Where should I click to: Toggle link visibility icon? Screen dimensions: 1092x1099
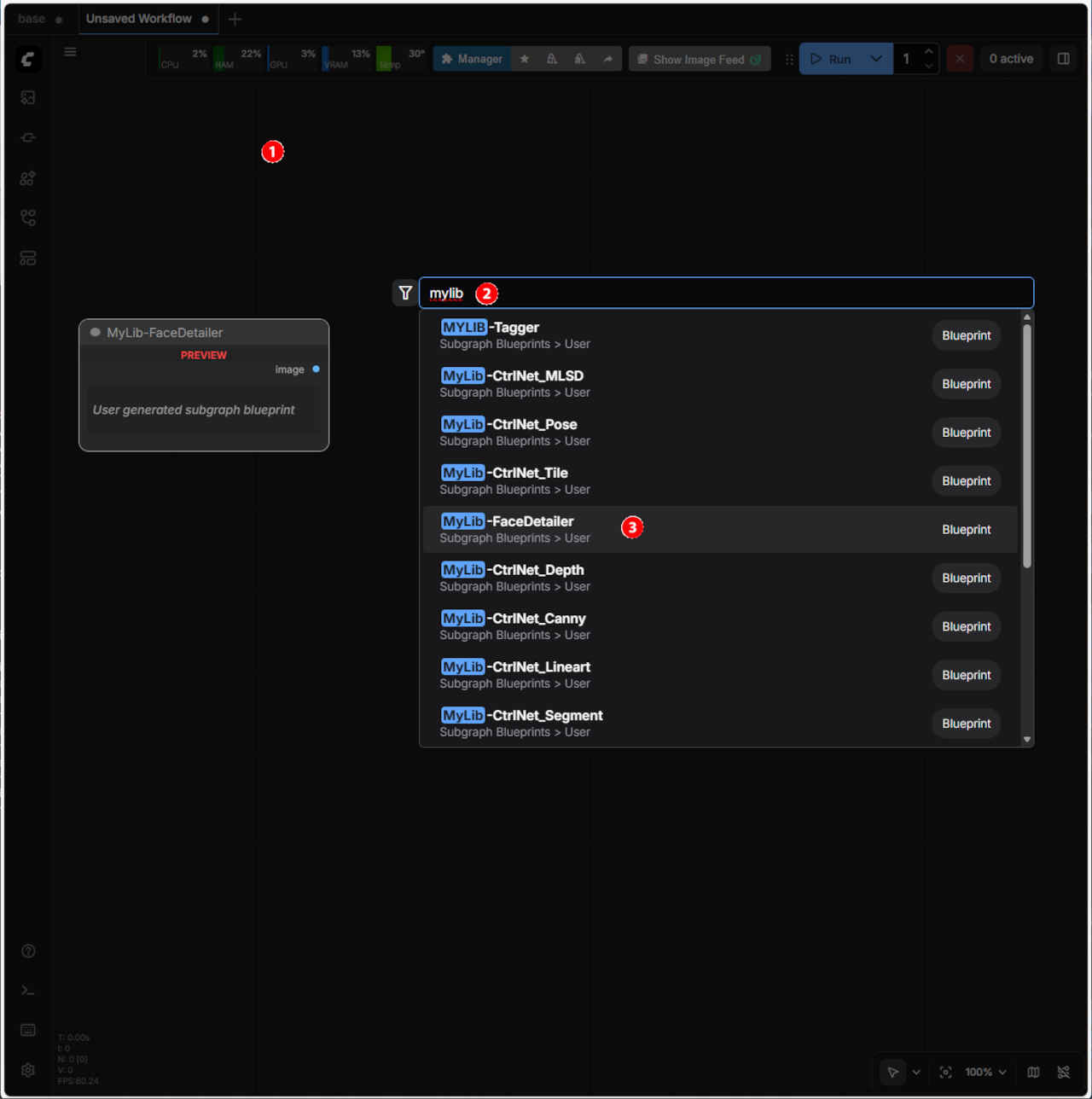[x=1063, y=1073]
